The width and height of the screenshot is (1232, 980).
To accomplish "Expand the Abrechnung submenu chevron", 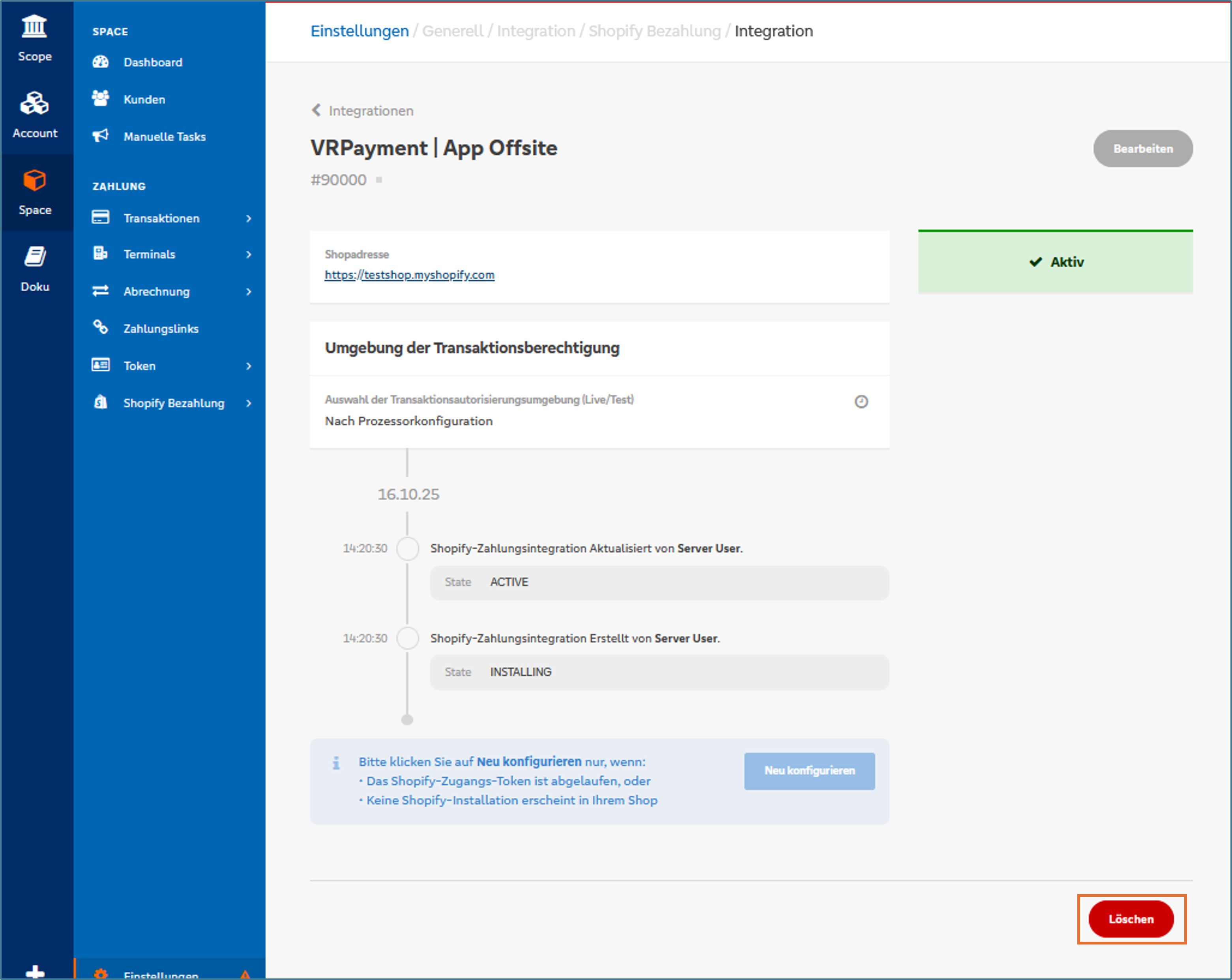I will [x=249, y=291].
